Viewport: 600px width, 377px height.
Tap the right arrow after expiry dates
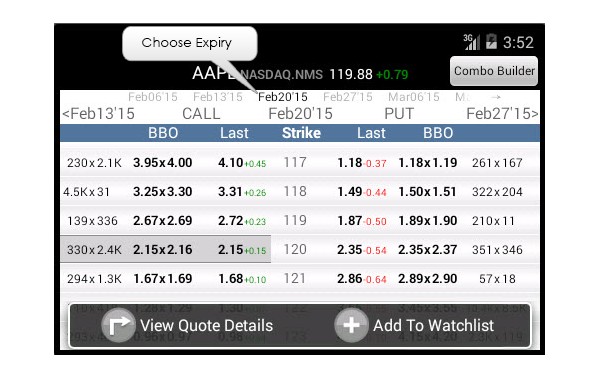tap(496, 97)
